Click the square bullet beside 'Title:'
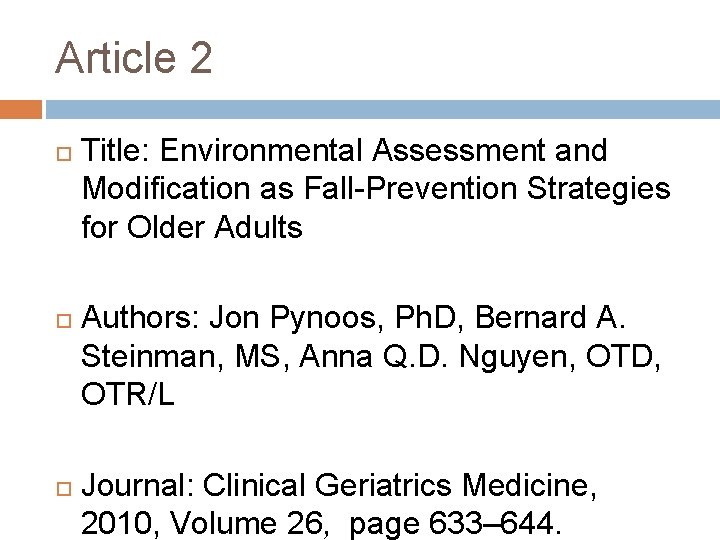This screenshot has width=720, height=540. pos(64,153)
